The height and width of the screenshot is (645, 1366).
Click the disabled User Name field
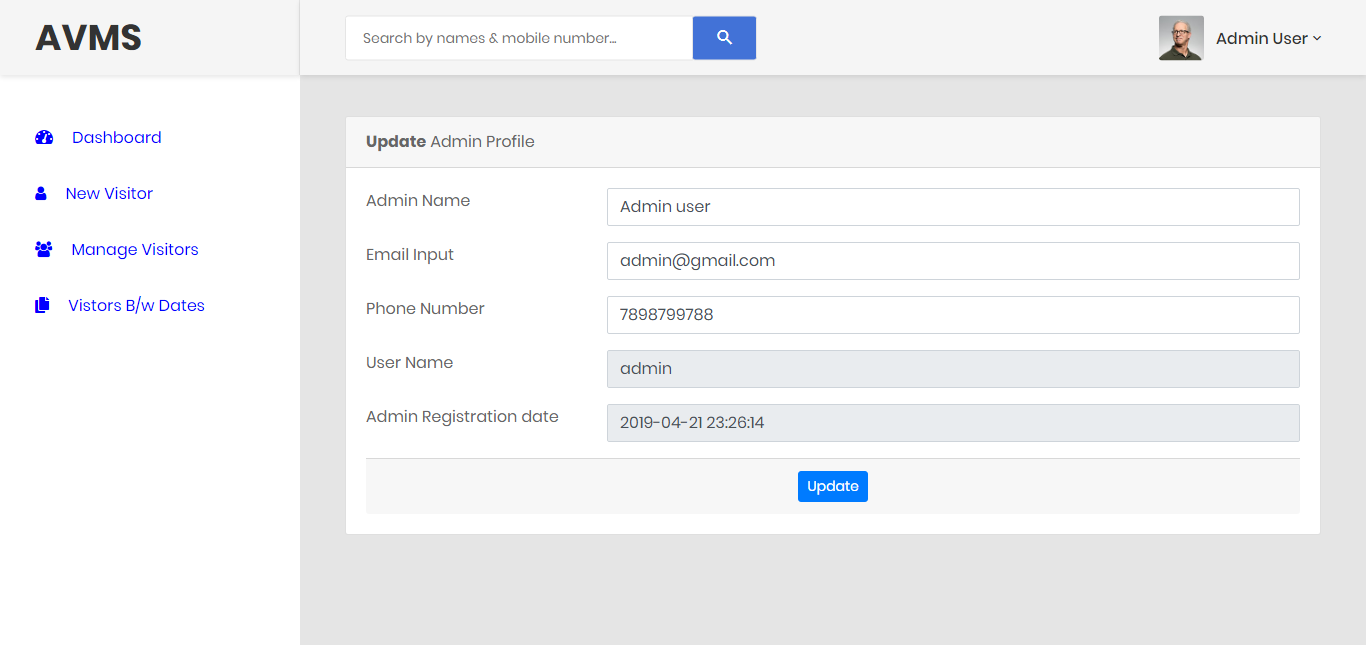click(953, 368)
